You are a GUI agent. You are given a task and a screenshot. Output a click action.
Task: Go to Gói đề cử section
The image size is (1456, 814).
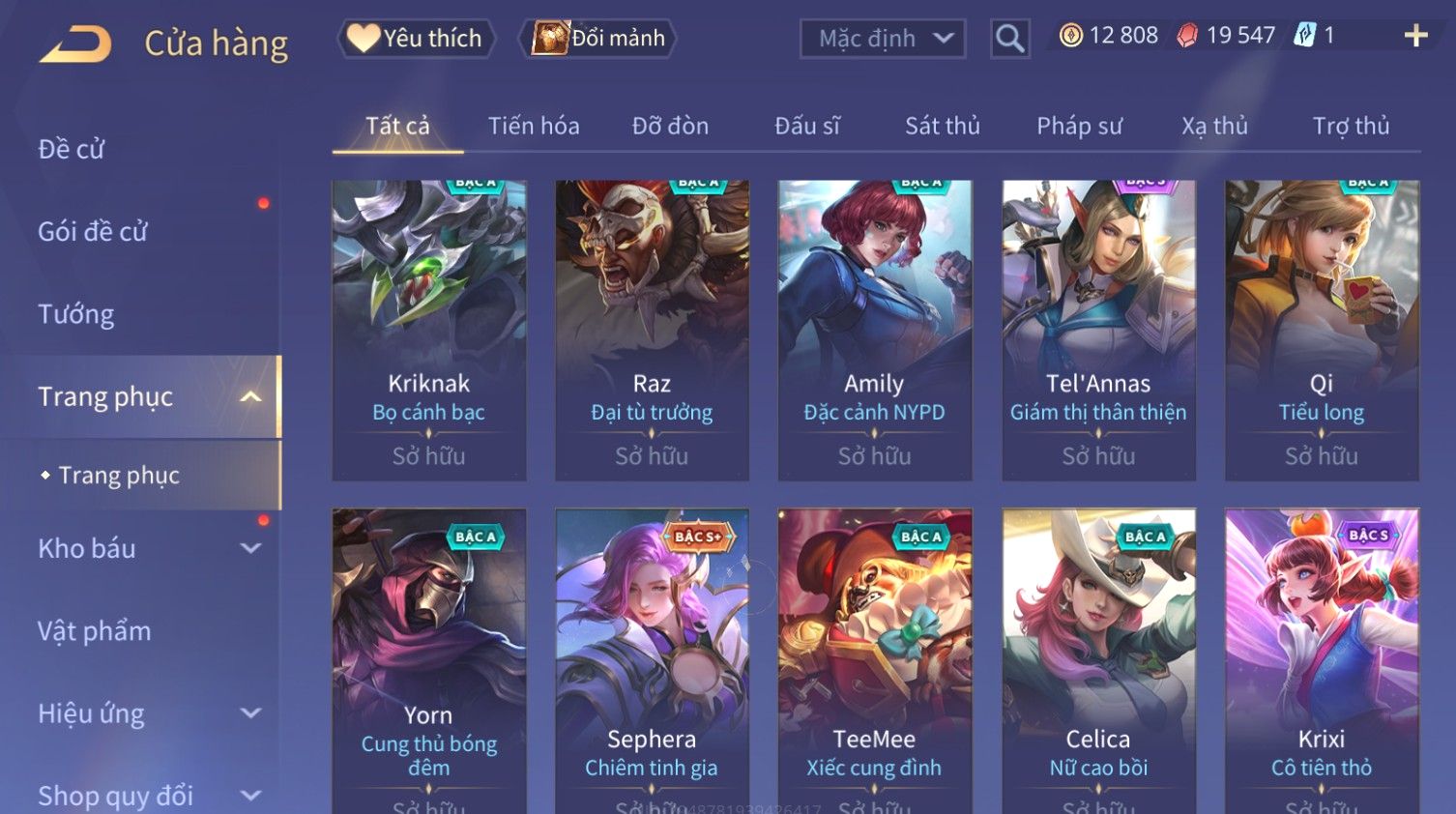tap(93, 232)
